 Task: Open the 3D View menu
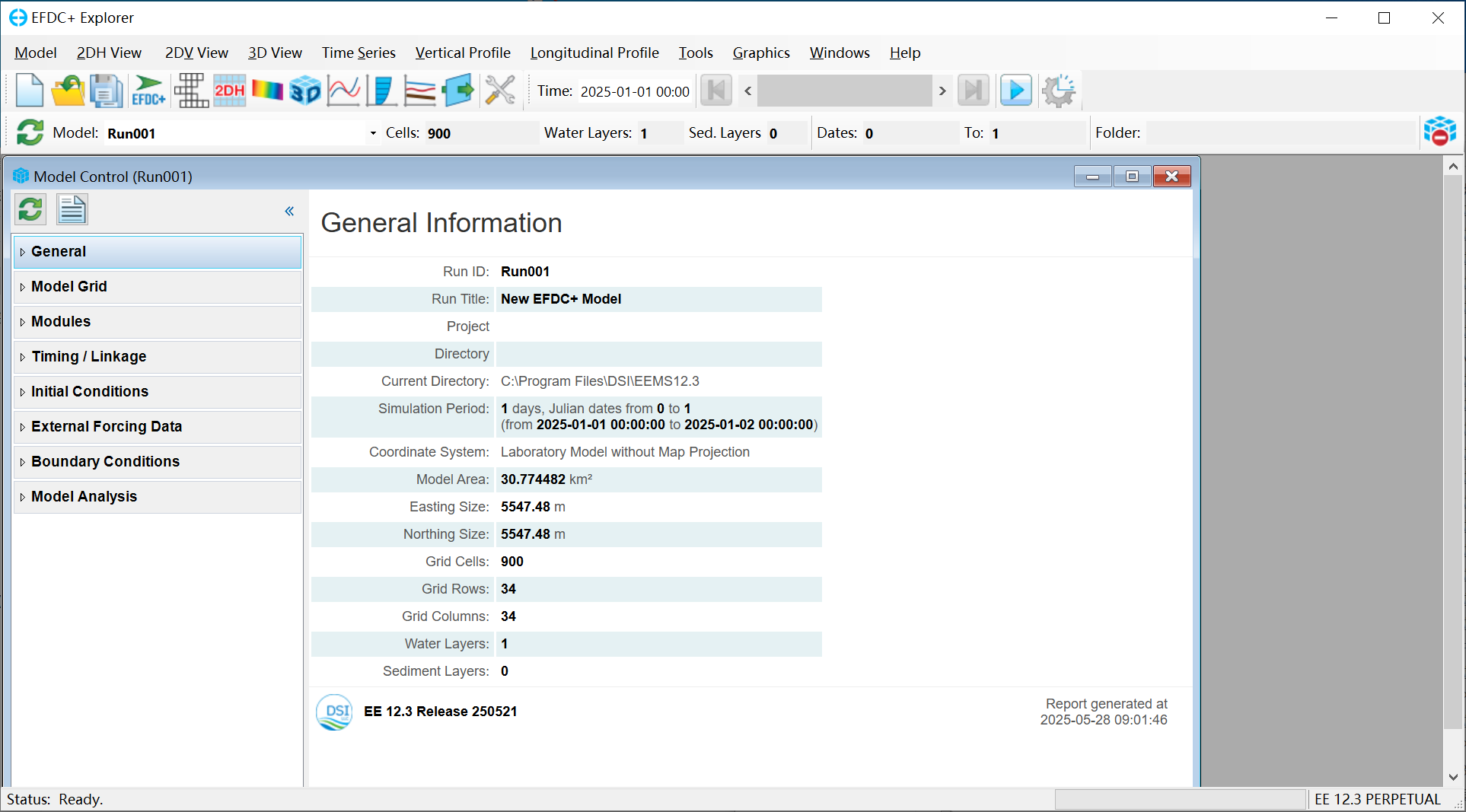pos(275,53)
